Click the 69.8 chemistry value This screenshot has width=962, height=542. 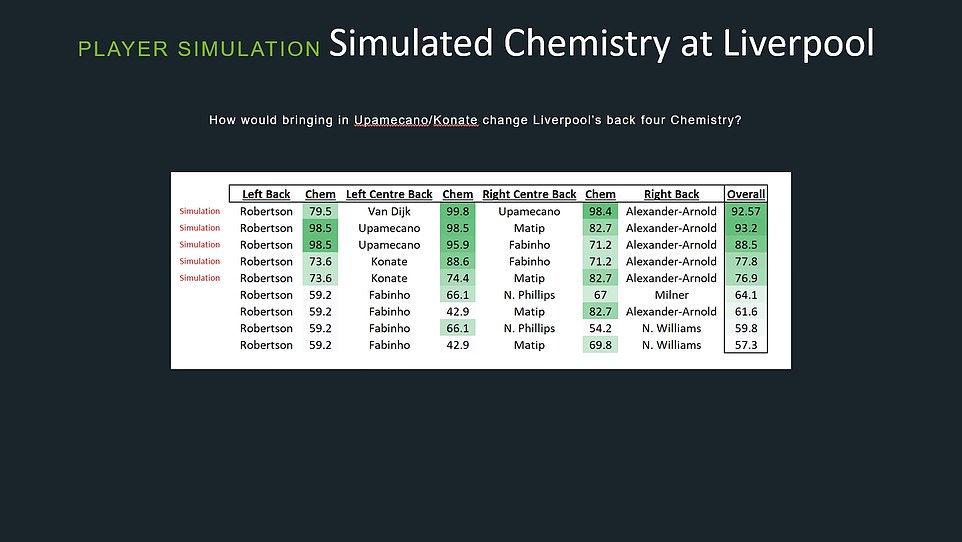tap(600, 345)
